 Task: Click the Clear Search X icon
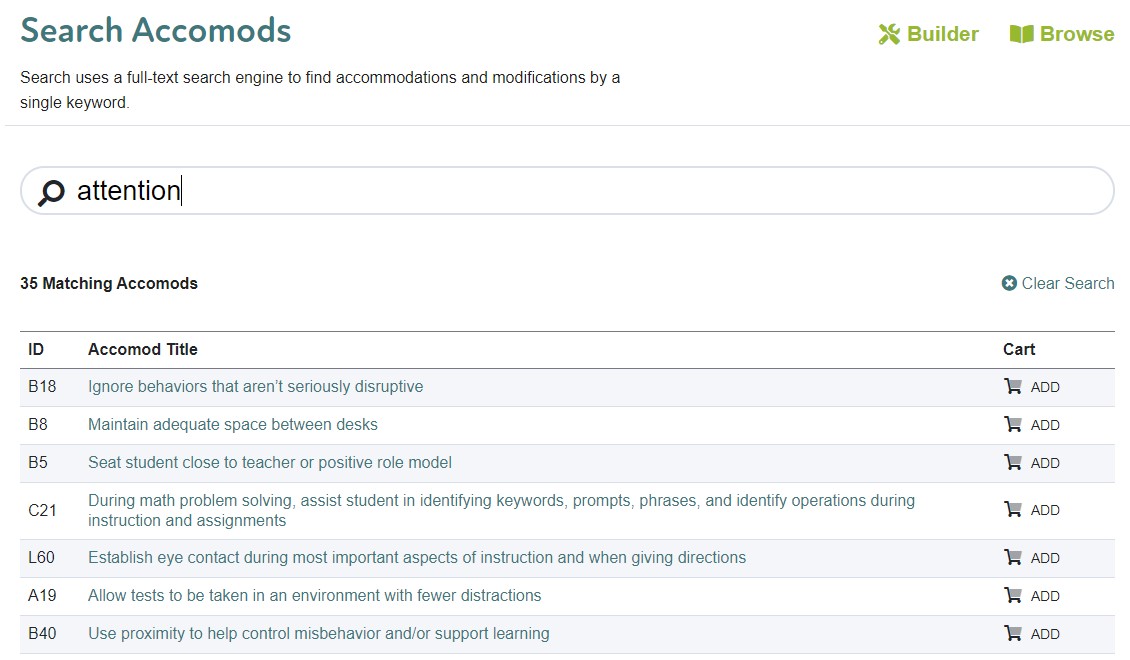click(x=1009, y=284)
